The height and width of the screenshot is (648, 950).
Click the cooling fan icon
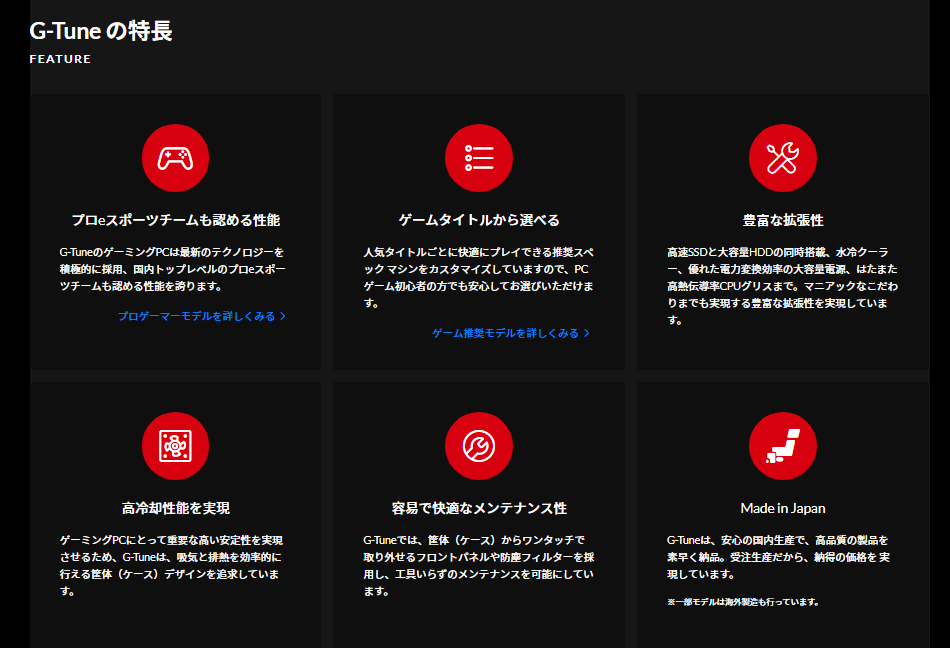(x=175, y=446)
